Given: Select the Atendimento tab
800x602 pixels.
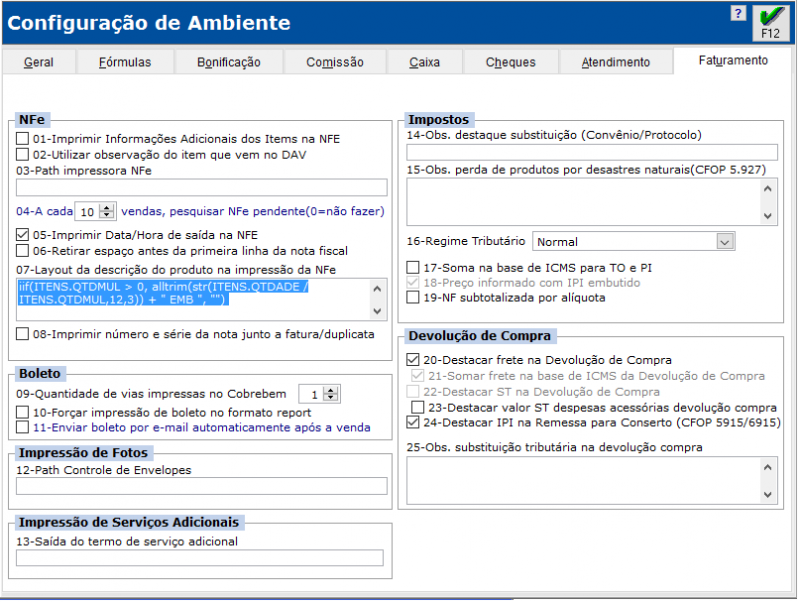Looking at the screenshot, I should (616, 62).
